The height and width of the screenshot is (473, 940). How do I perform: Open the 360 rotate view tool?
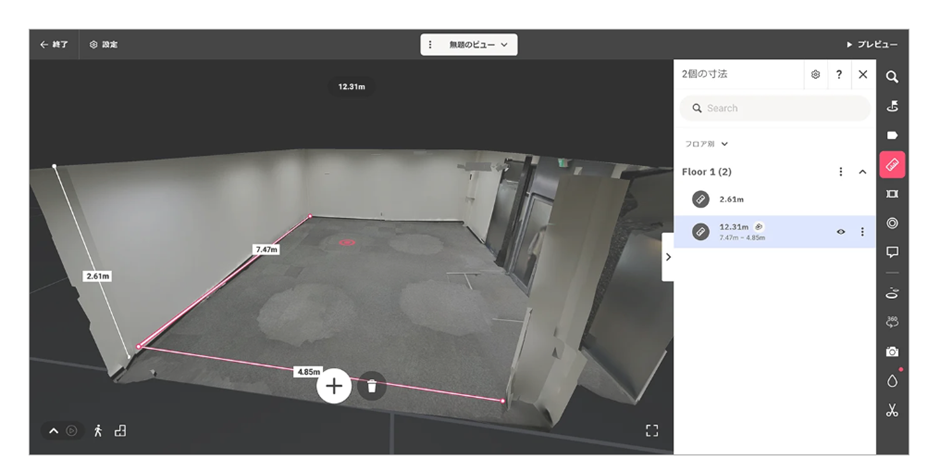click(892, 323)
